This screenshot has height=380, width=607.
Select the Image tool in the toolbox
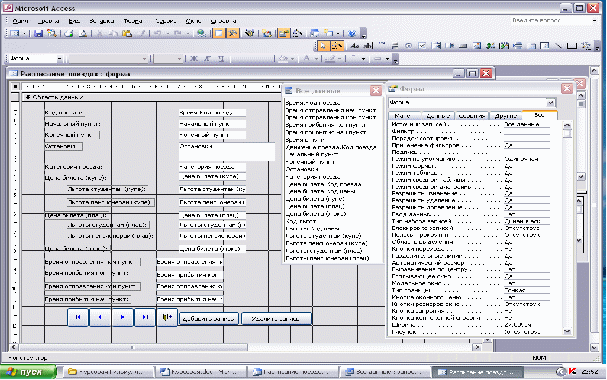click(x=477, y=46)
